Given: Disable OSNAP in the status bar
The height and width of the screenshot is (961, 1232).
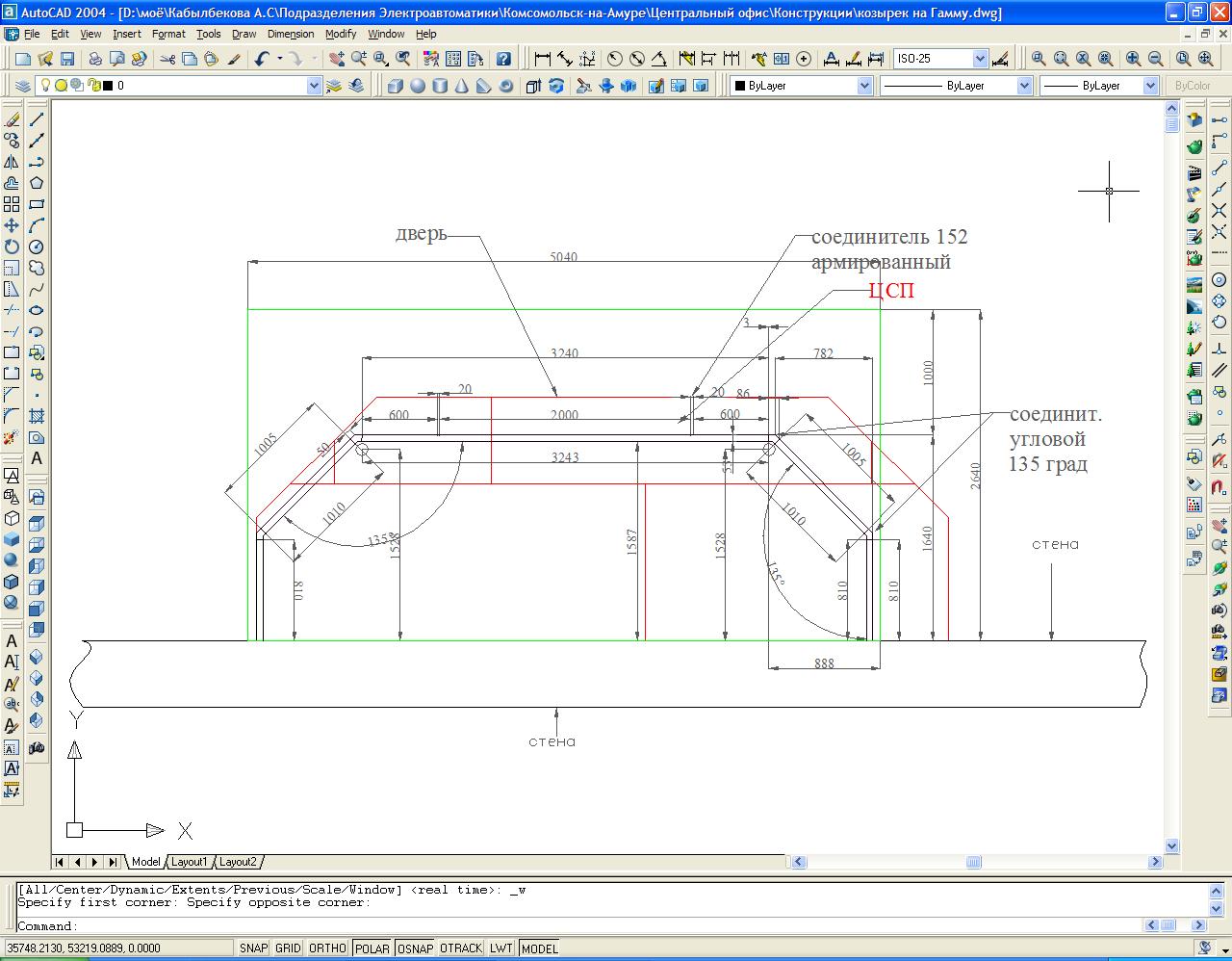Looking at the screenshot, I should pyautogui.click(x=415, y=948).
